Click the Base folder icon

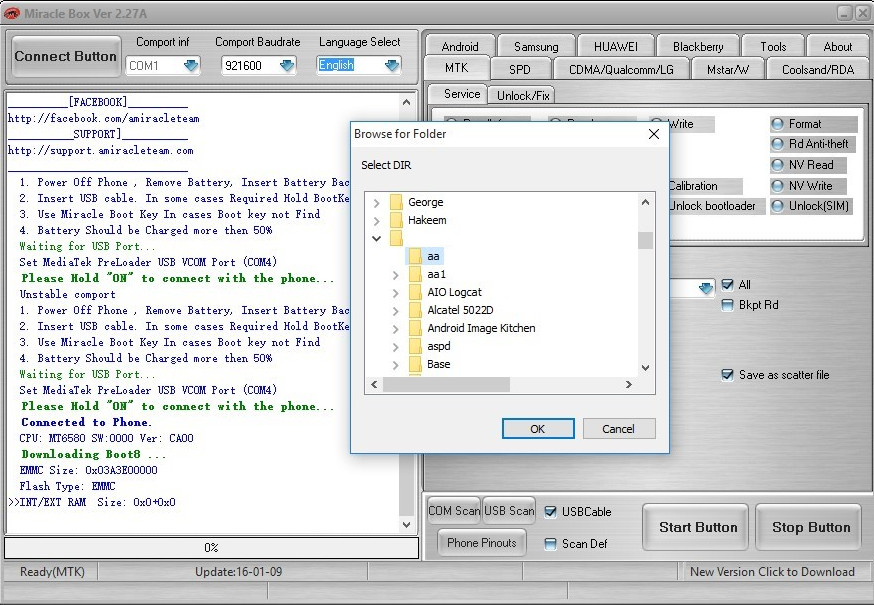click(415, 364)
